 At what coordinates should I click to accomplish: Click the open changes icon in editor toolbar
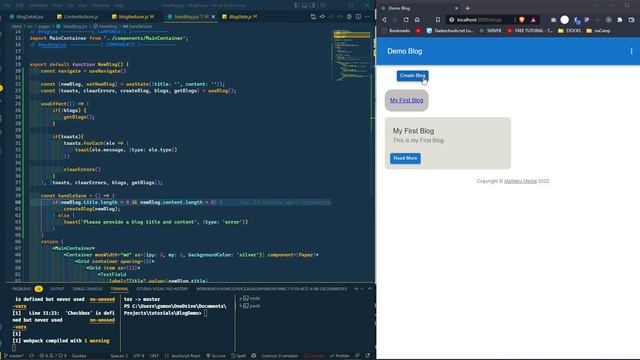tap(313, 17)
